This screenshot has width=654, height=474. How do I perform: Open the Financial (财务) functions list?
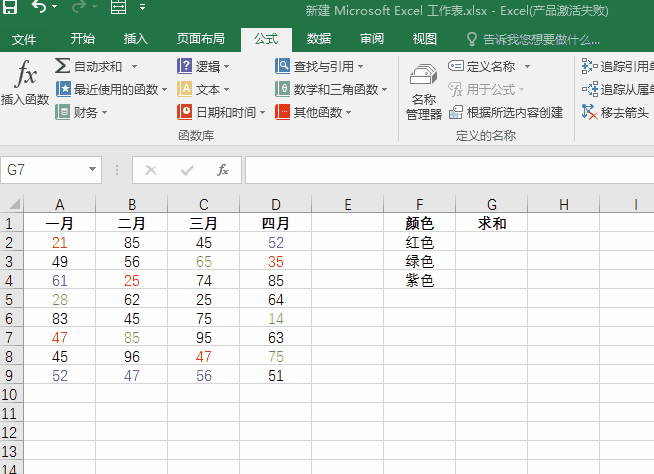(x=82, y=112)
